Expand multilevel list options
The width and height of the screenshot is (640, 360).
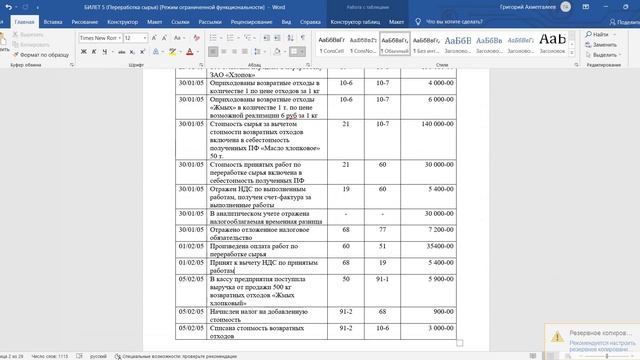tap(256, 38)
